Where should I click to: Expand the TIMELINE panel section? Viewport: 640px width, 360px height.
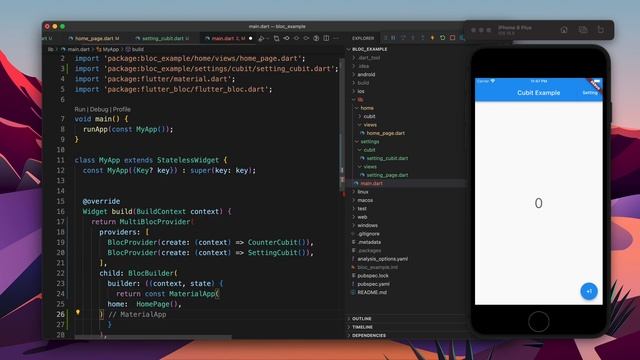tap(362, 327)
